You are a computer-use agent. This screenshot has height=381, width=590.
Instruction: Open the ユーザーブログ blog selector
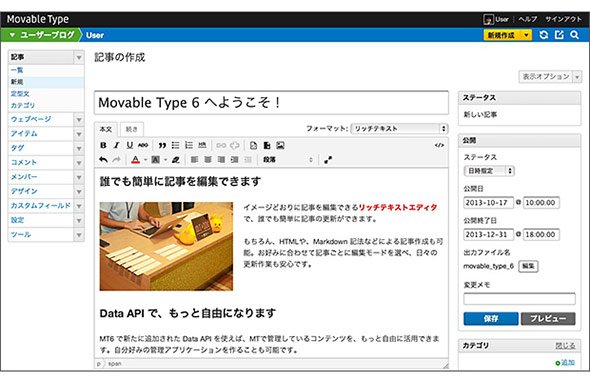[42, 35]
